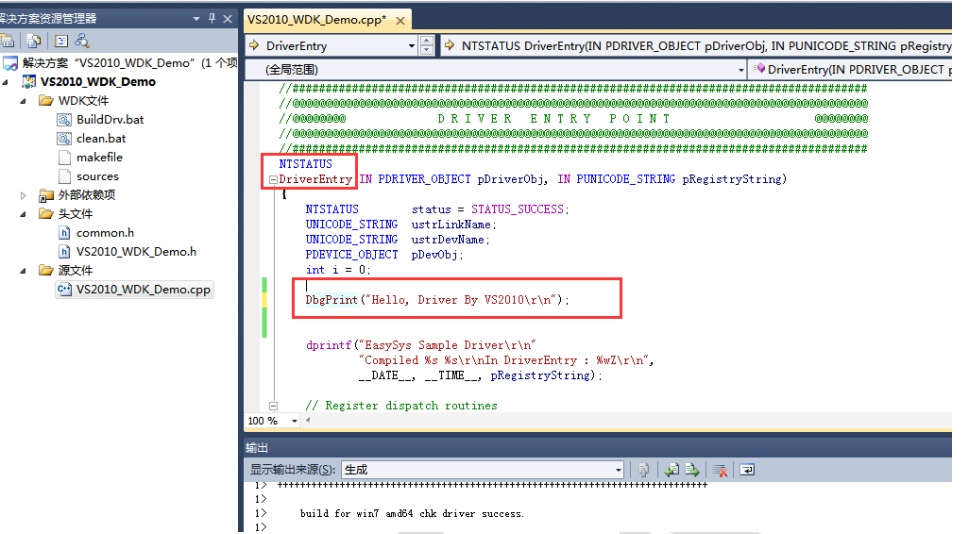Click the stepper beside DriverEntry dropdown
The image size is (971, 534).
[426, 46]
